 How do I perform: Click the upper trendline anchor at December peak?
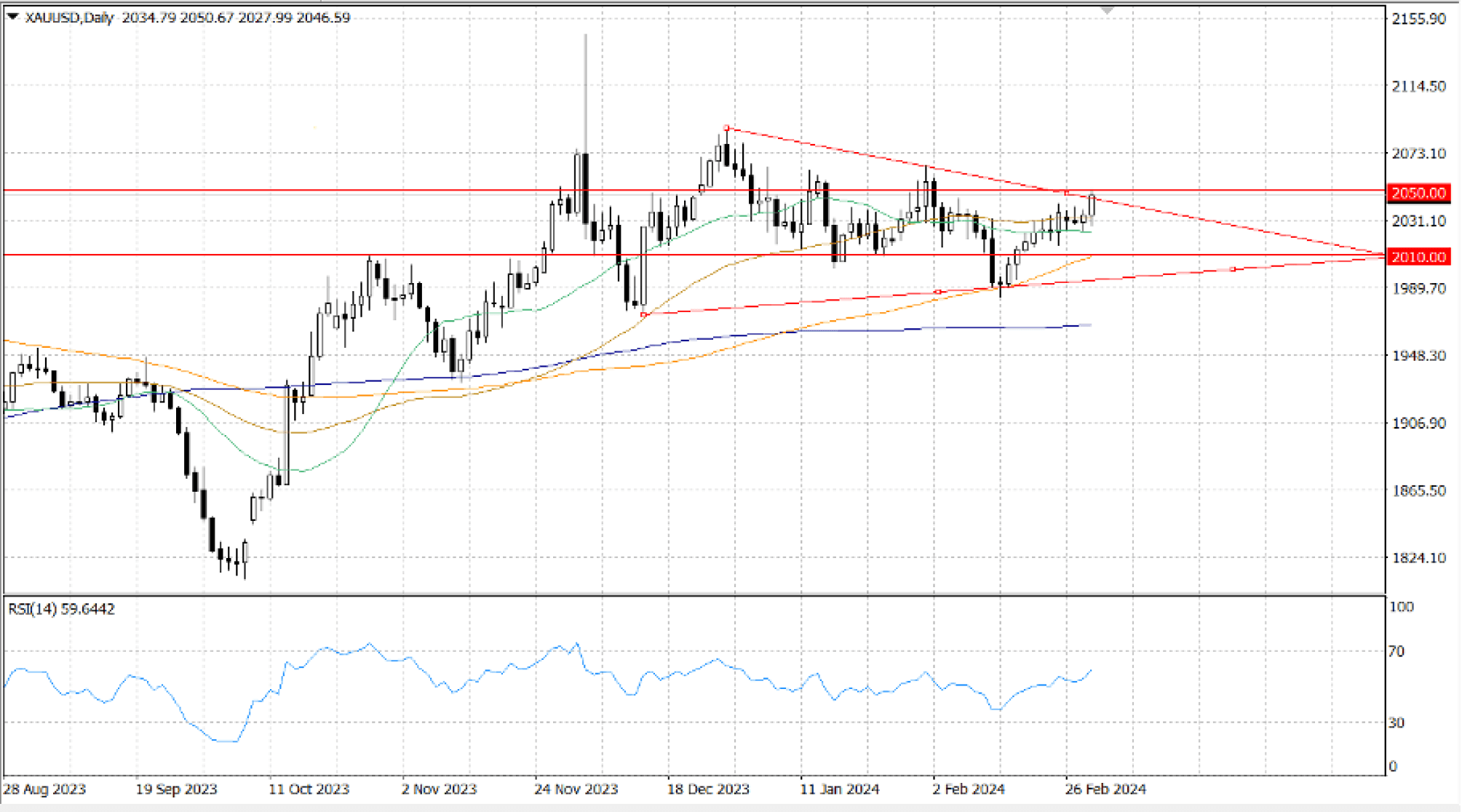point(726,129)
